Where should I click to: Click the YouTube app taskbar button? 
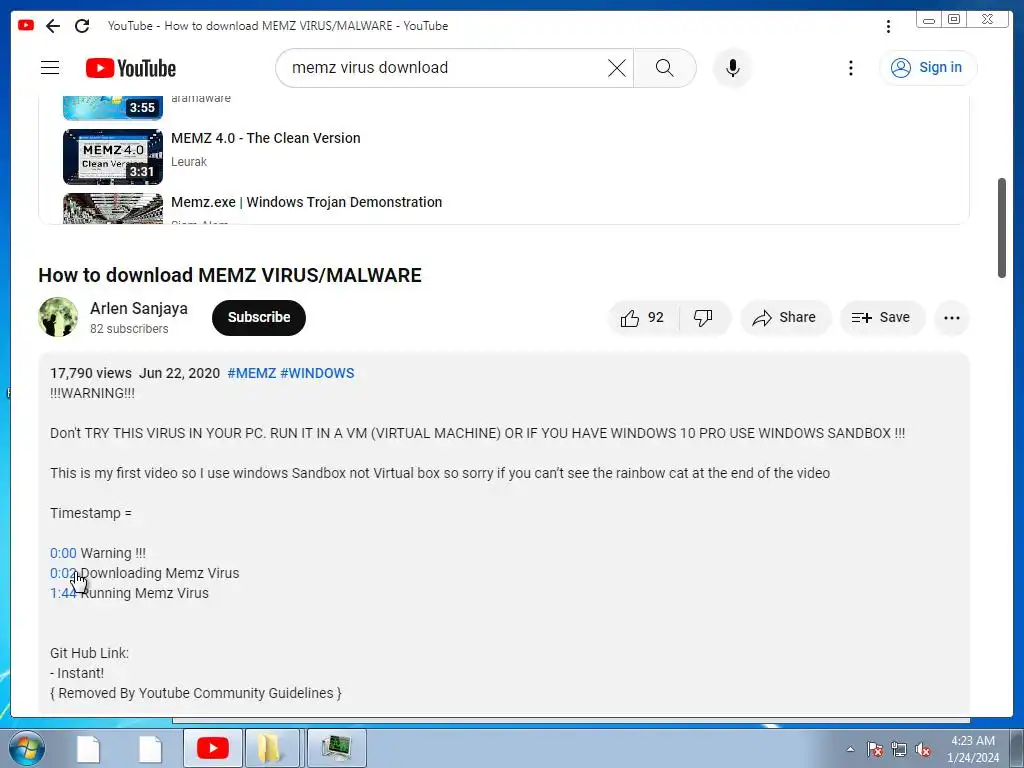pyautogui.click(x=213, y=748)
